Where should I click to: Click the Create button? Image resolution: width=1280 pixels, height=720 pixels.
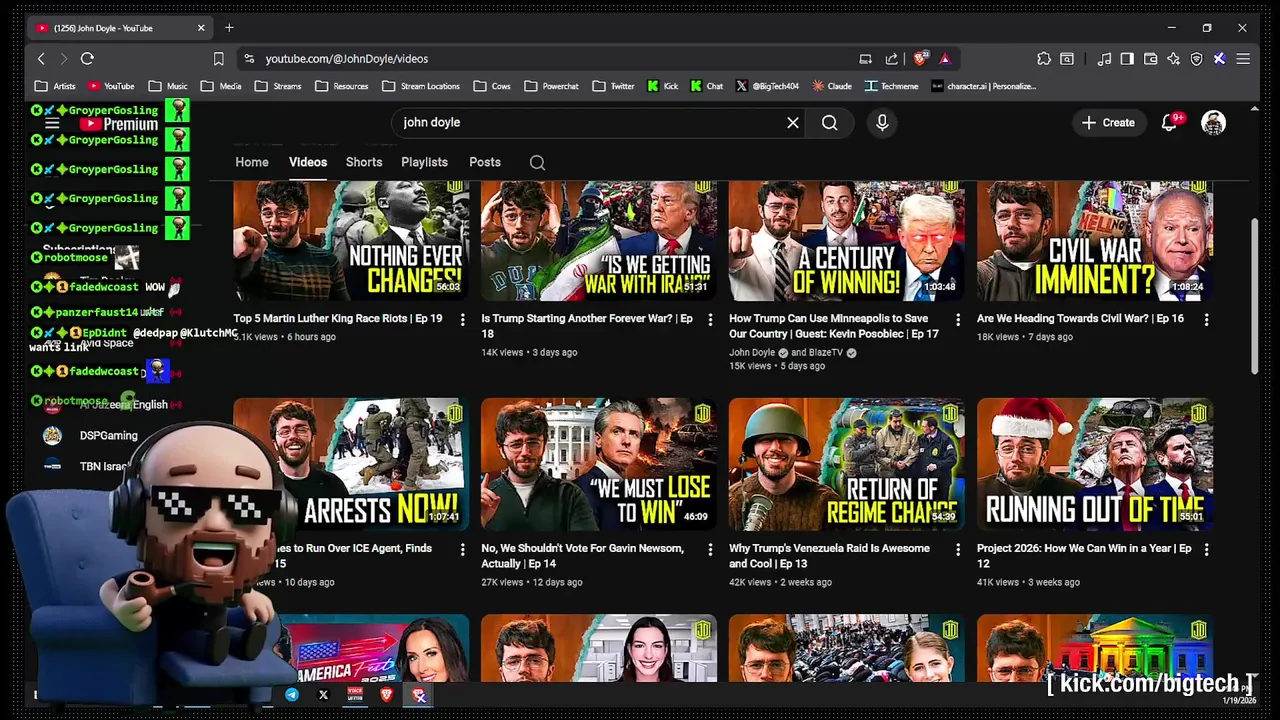click(1109, 122)
